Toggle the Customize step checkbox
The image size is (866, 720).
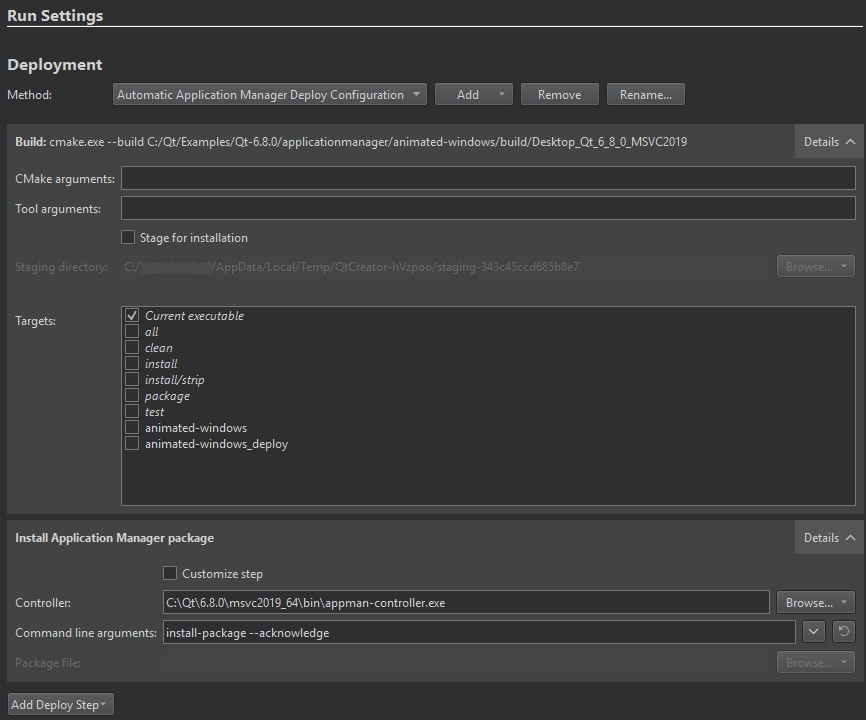tap(170, 574)
